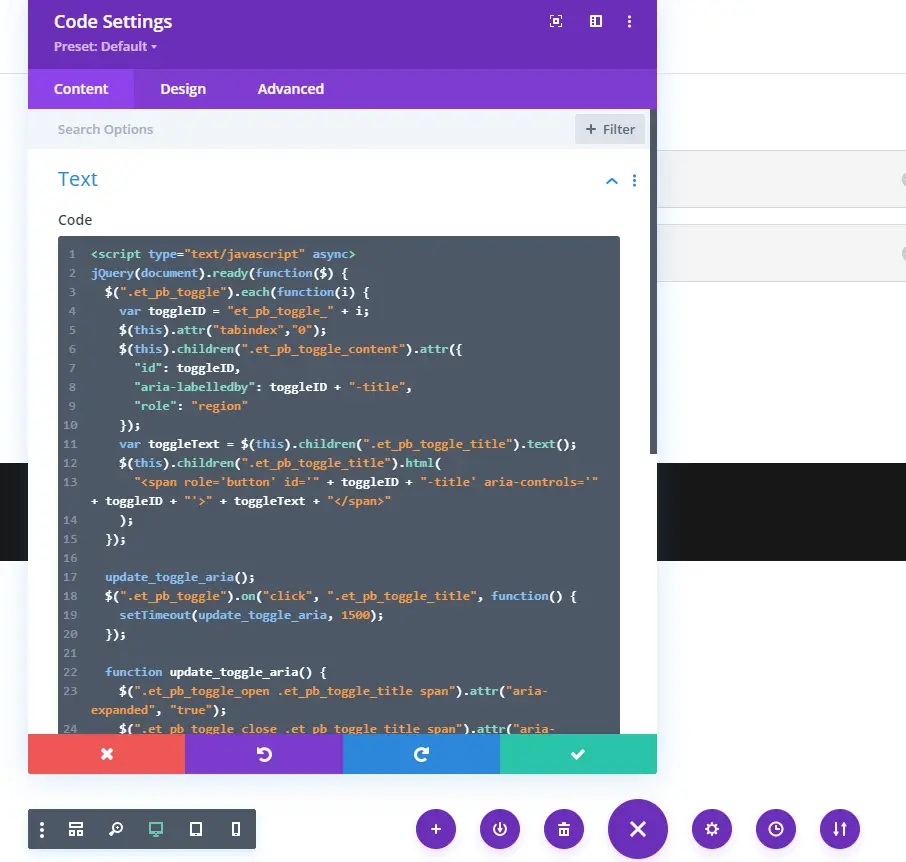Click the snap-to-side panel icon in header
The width and height of the screenshot is (906, 862).
point(595,21)
